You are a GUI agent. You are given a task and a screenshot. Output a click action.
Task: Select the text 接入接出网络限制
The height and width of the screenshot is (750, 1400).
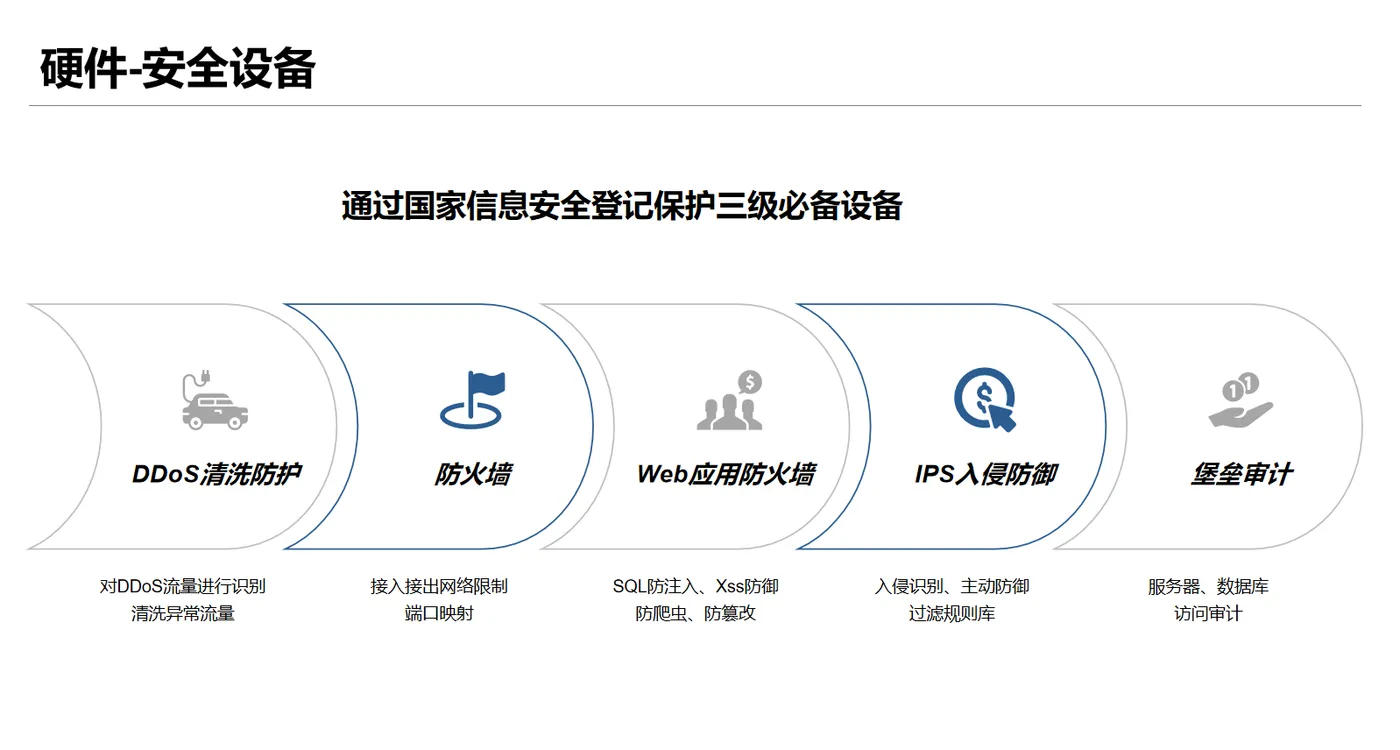(439, 586)
